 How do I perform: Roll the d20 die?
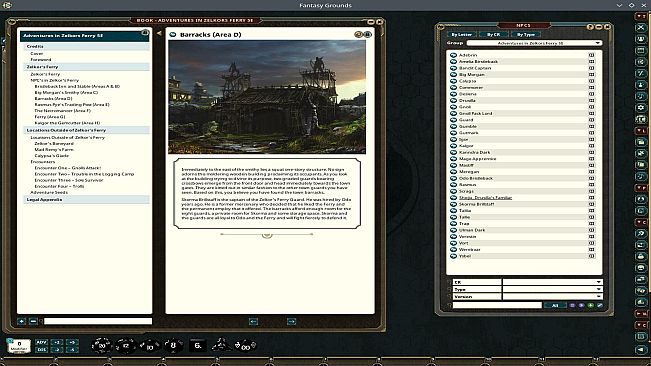[x=102, y=345]
